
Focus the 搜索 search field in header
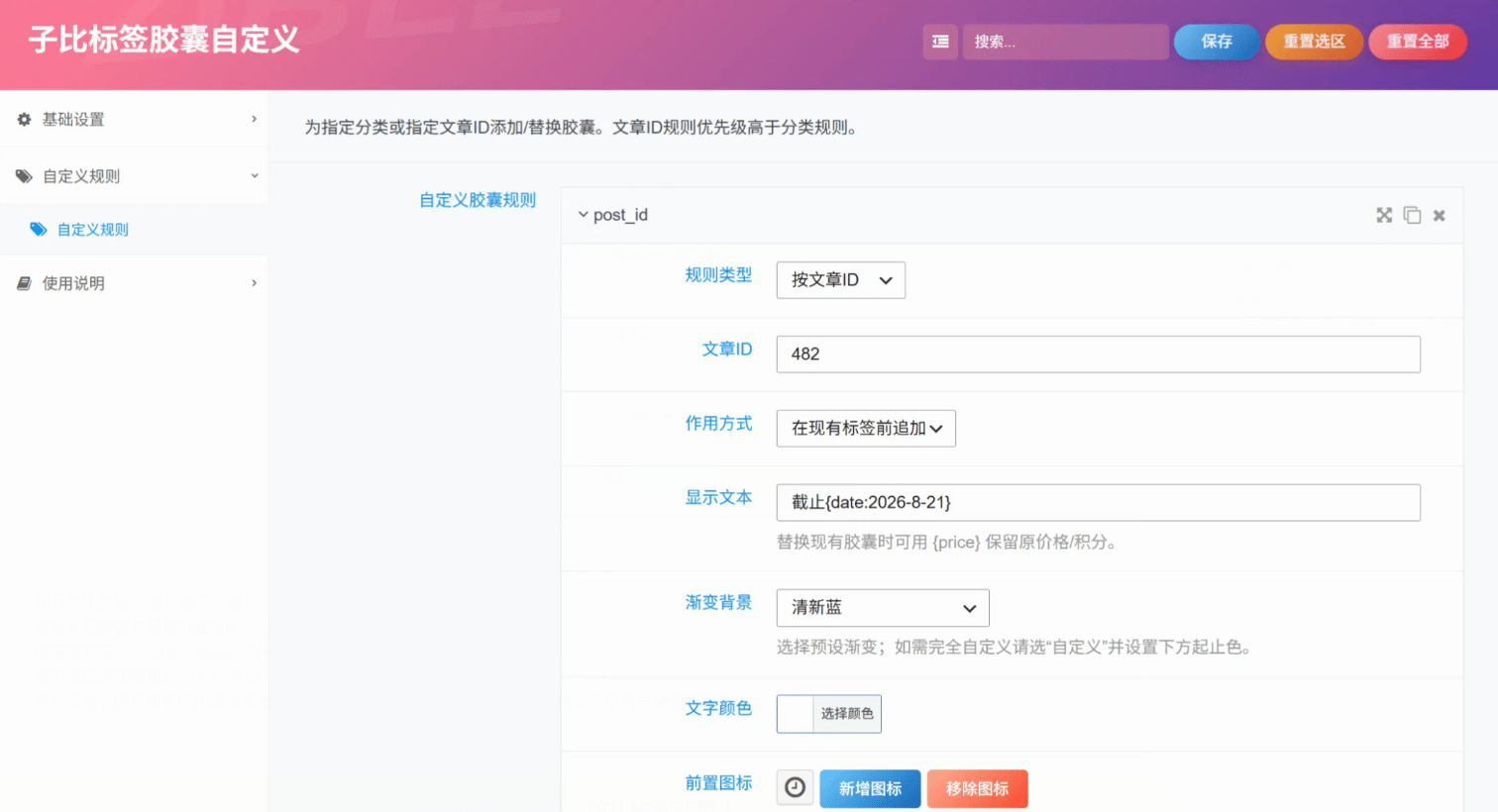click(1065, 42)
